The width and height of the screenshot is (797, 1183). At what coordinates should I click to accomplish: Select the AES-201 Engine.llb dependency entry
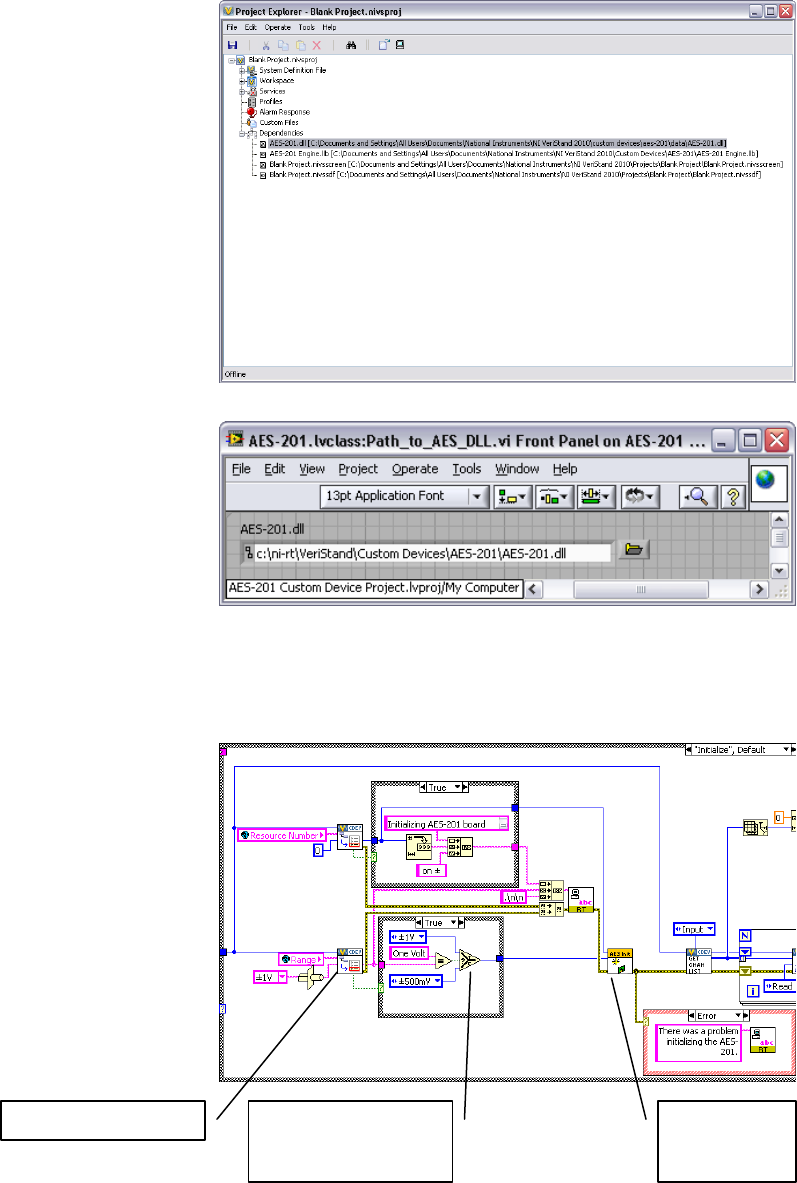pos(513,153)
